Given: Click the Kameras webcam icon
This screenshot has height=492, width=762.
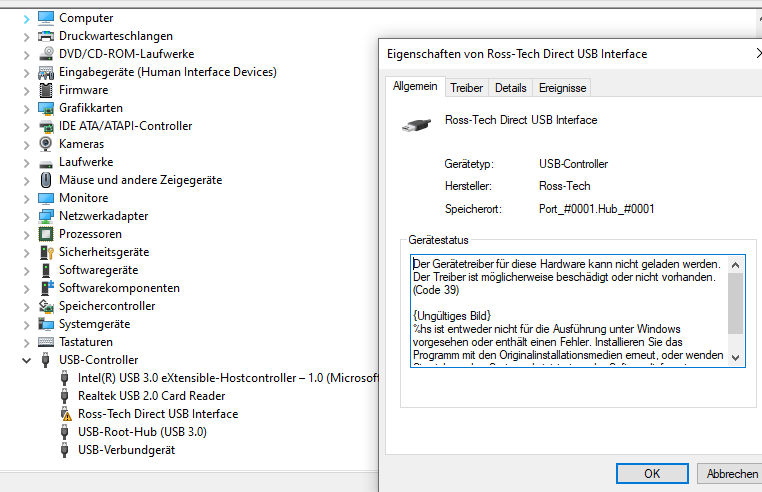Looking at the screenshot, I should [46, 144].
